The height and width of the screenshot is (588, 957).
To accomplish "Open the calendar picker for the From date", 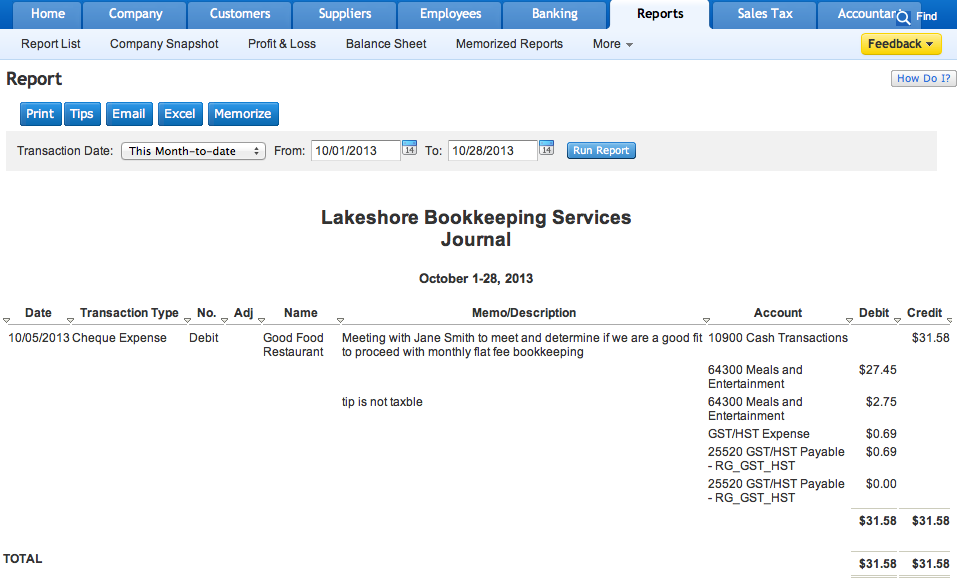I will point(409,148).
